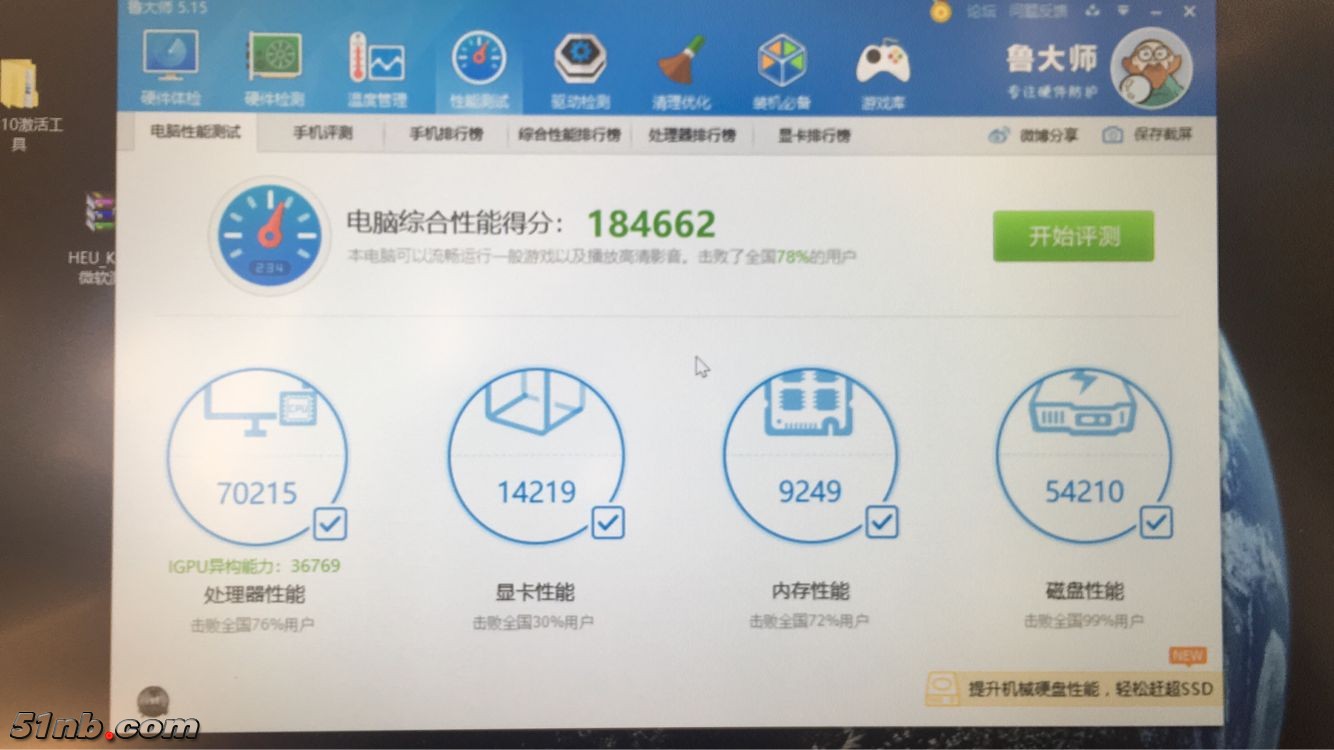
Task: Click 保存截屏 save screenshot link
Action: [x=1148, y=135]
